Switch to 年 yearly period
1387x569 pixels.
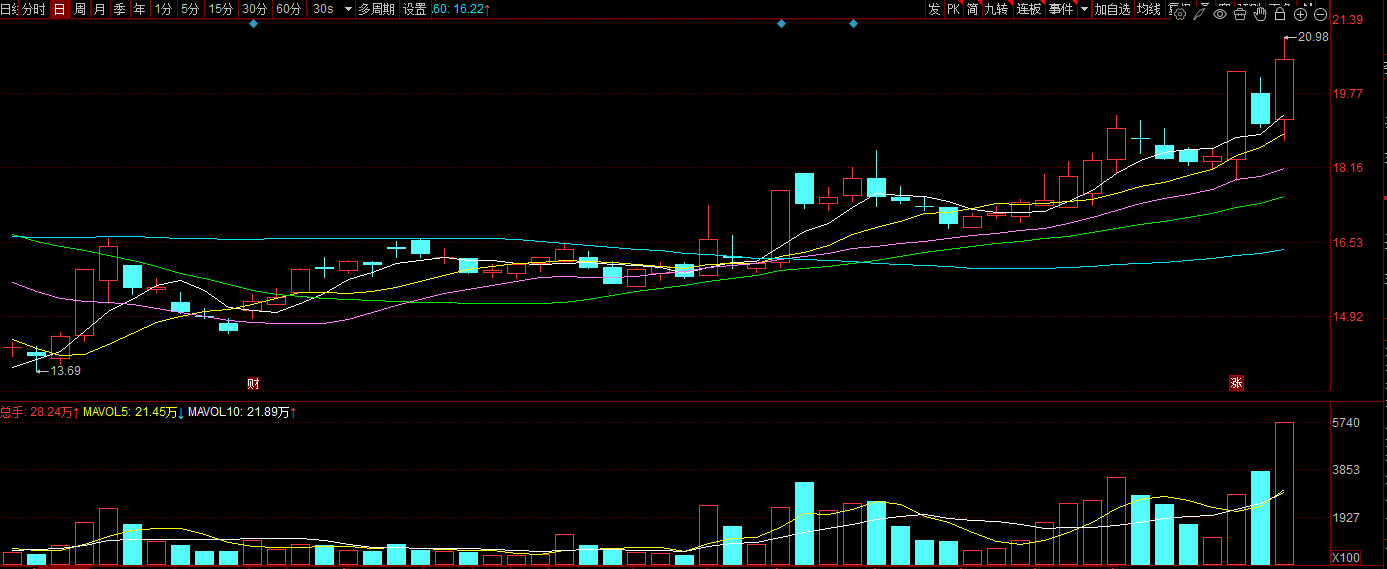[139, 9]
